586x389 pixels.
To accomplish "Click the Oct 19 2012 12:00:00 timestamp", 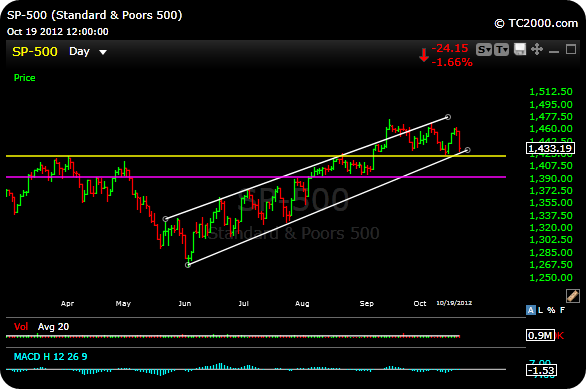I will [x=58, y=31].
